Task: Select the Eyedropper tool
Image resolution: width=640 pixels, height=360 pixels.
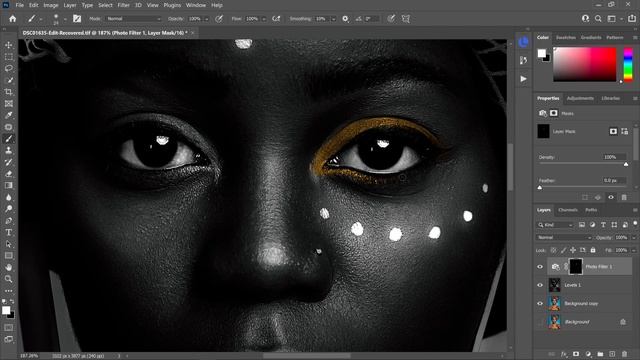Action: (9, 115)
